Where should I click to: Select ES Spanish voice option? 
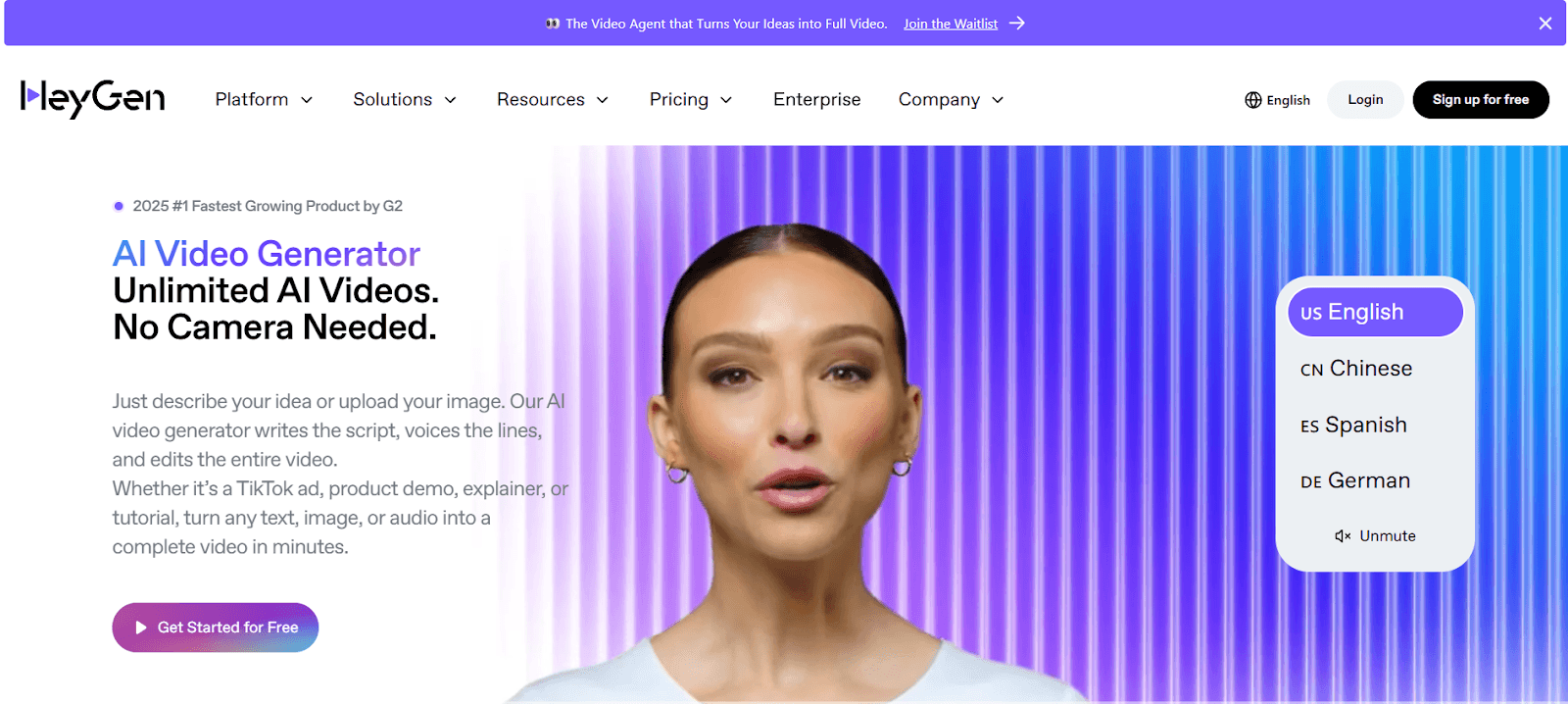tap(1353, 426)
